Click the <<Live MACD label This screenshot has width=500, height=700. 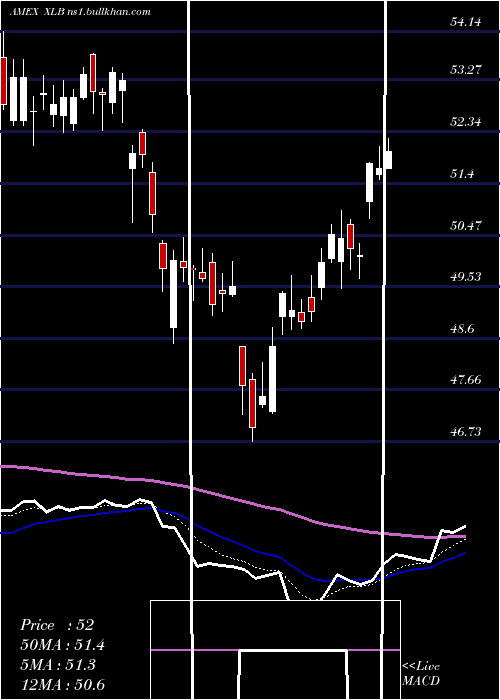(x=421, y=673)
